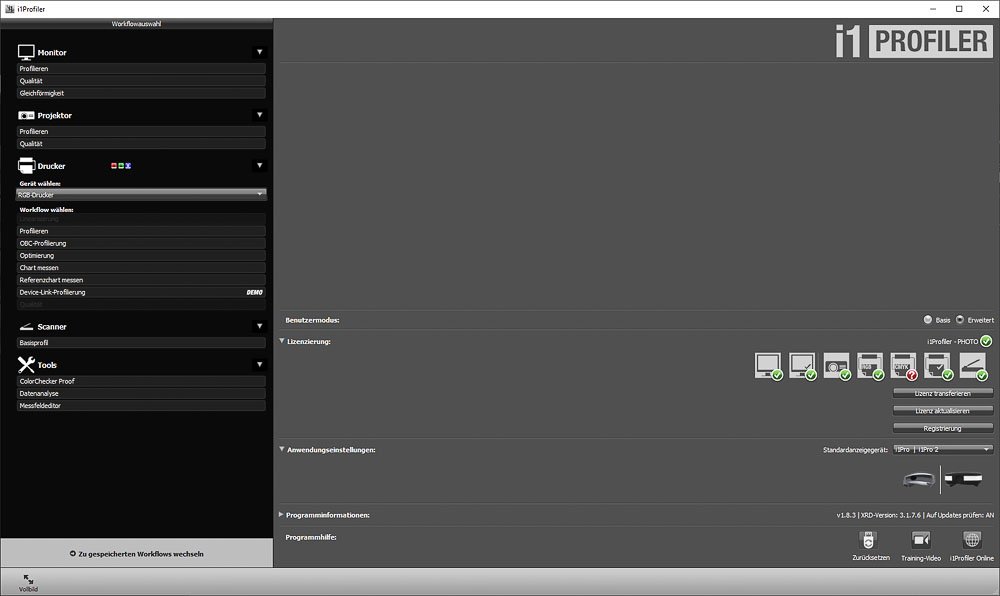1000x596 pixels.
Task: Open i1Profiler Online globe icon
Action: (972, 541)
